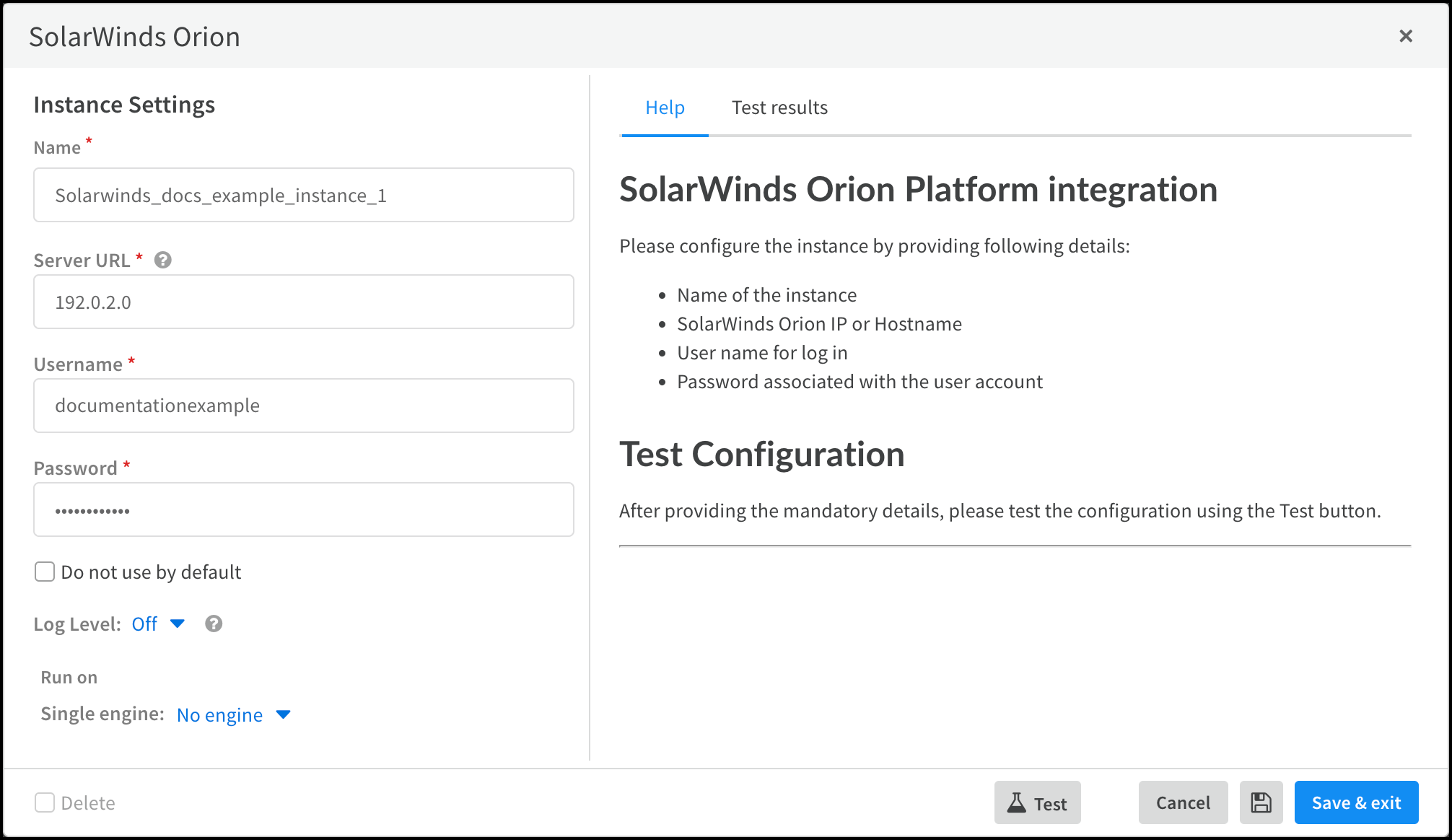Focus the Server URL text field

tap(303, 302)
